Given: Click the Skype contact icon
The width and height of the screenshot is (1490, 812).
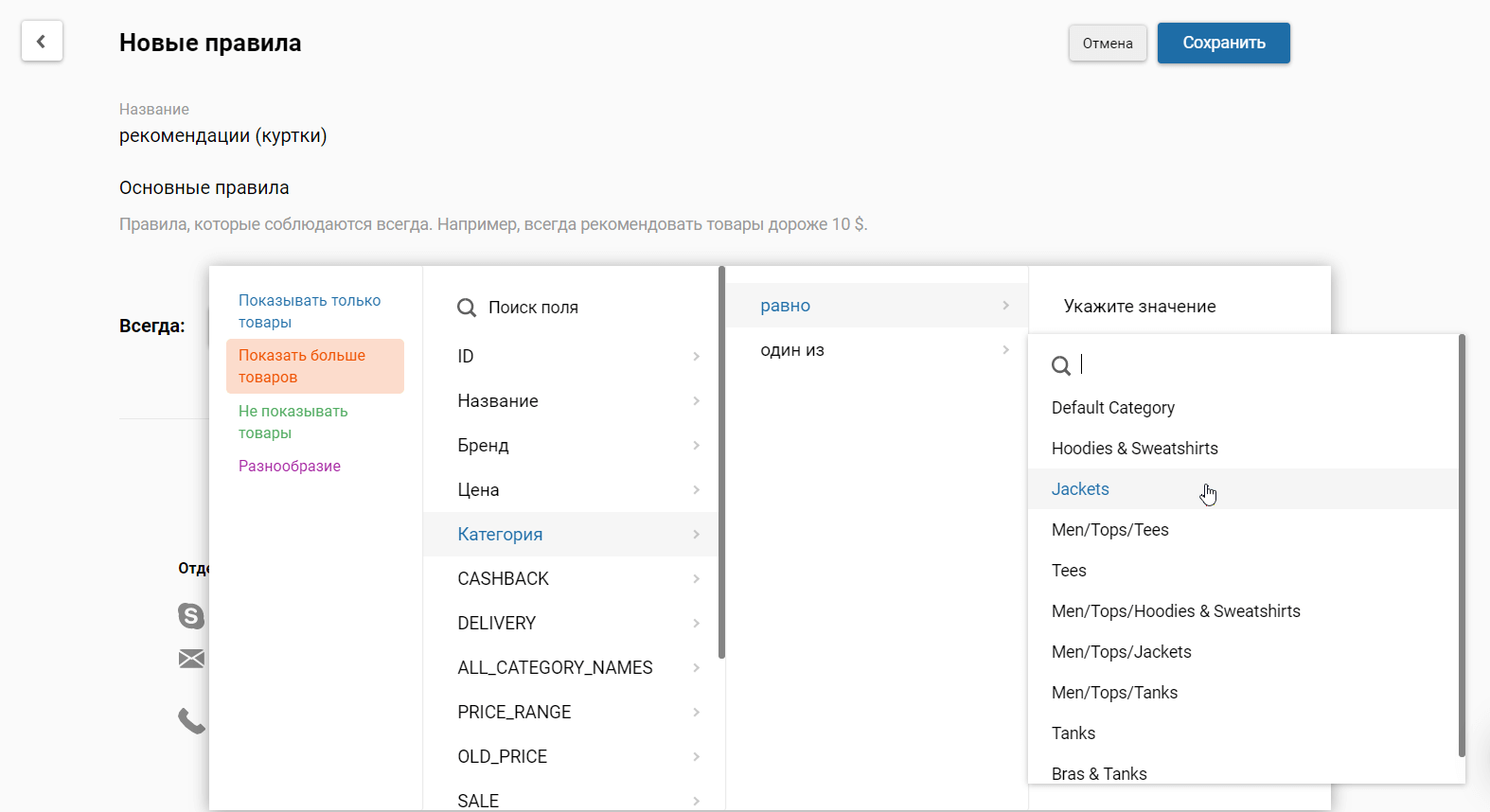Looking at the screenshot, I should (191, 616).
